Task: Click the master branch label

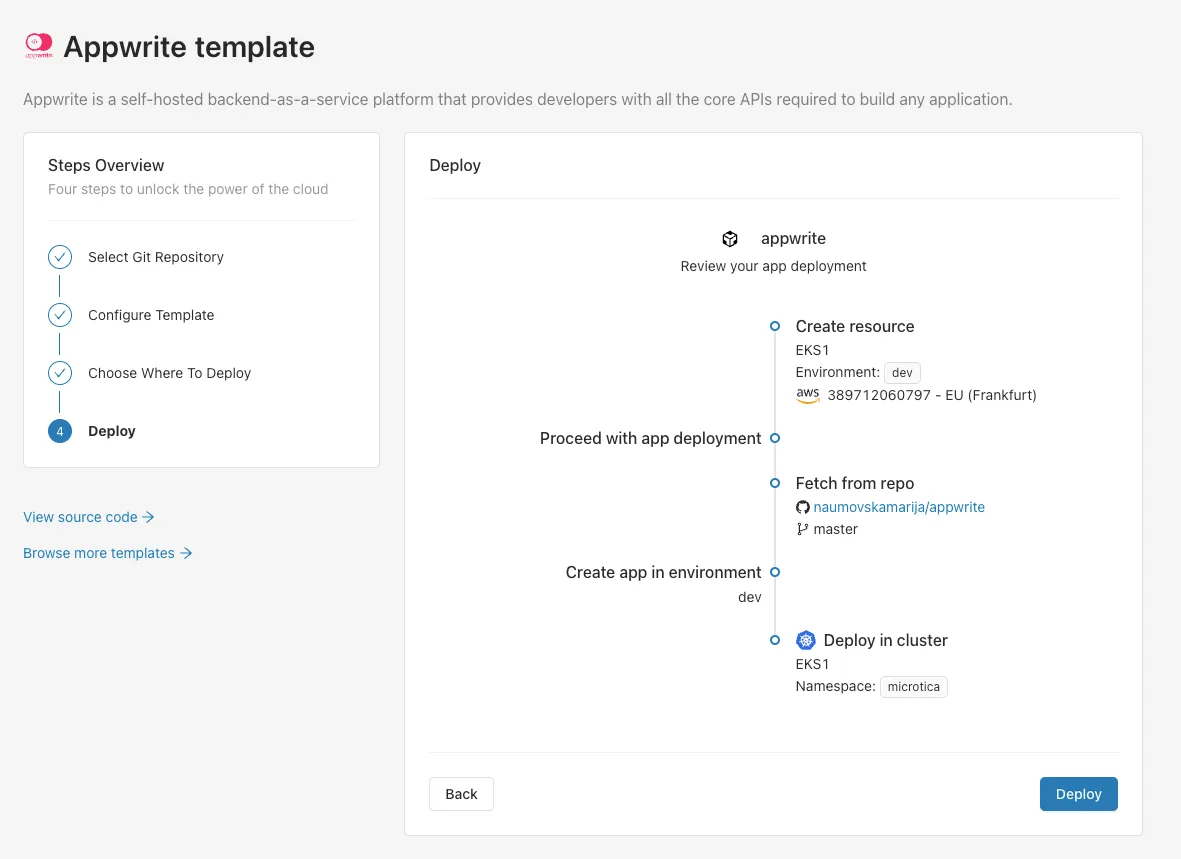Action: pos(835,529)
